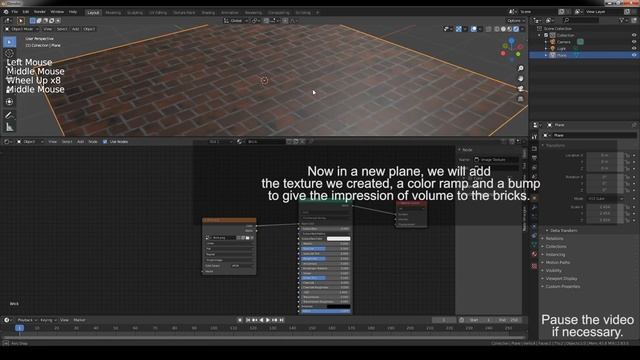Click the outliner search field

tap(581, 20)
